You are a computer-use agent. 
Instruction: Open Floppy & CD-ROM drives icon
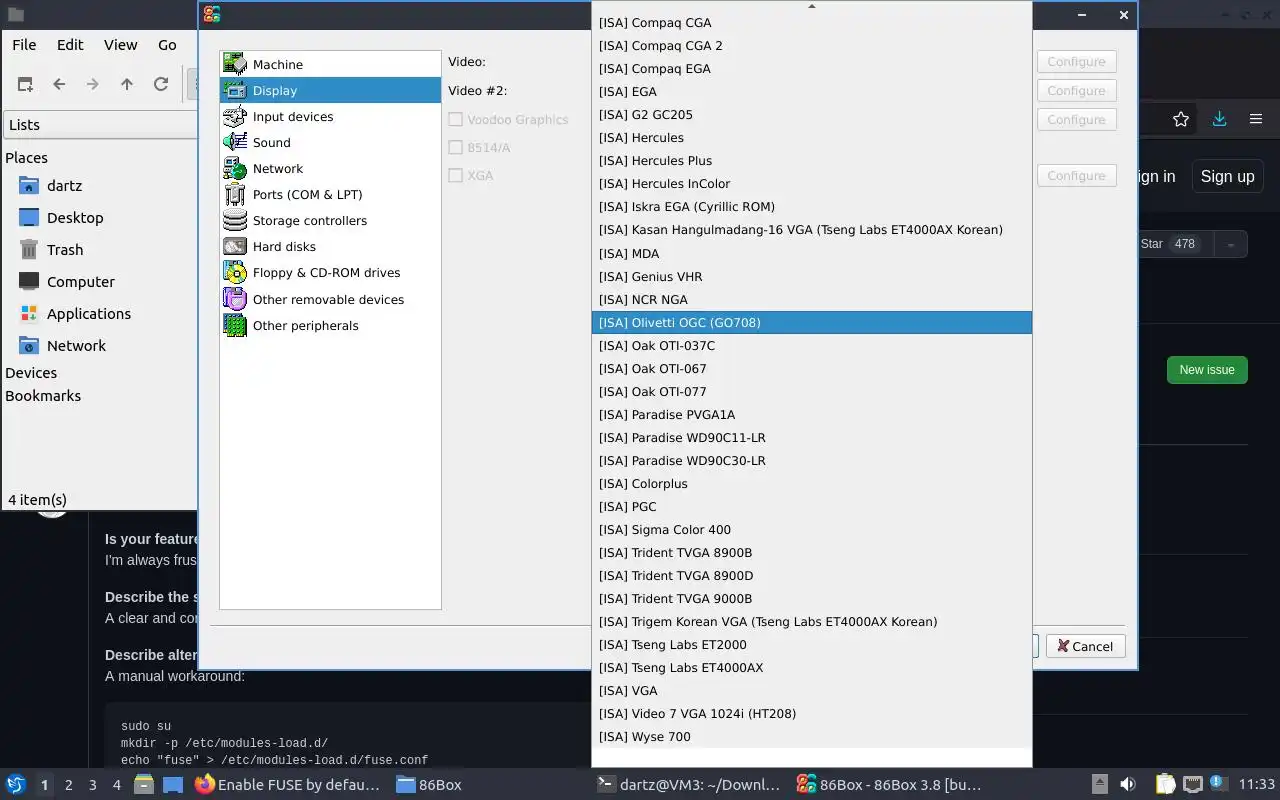[235, 272]
